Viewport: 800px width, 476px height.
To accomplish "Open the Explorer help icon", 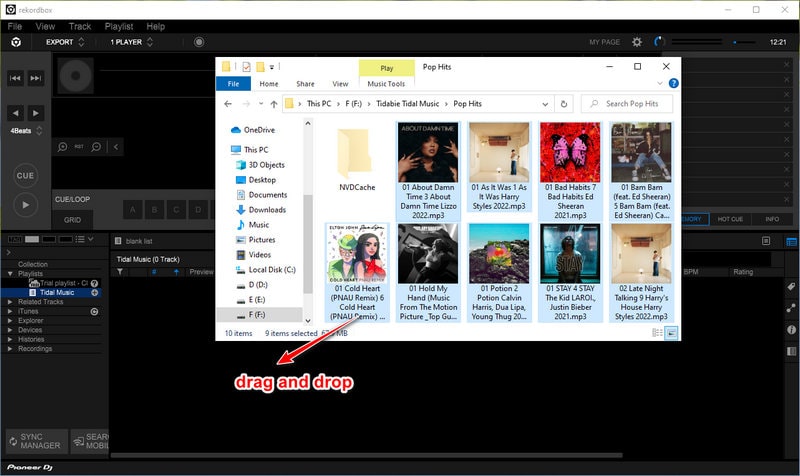I will tap(673, 83).
